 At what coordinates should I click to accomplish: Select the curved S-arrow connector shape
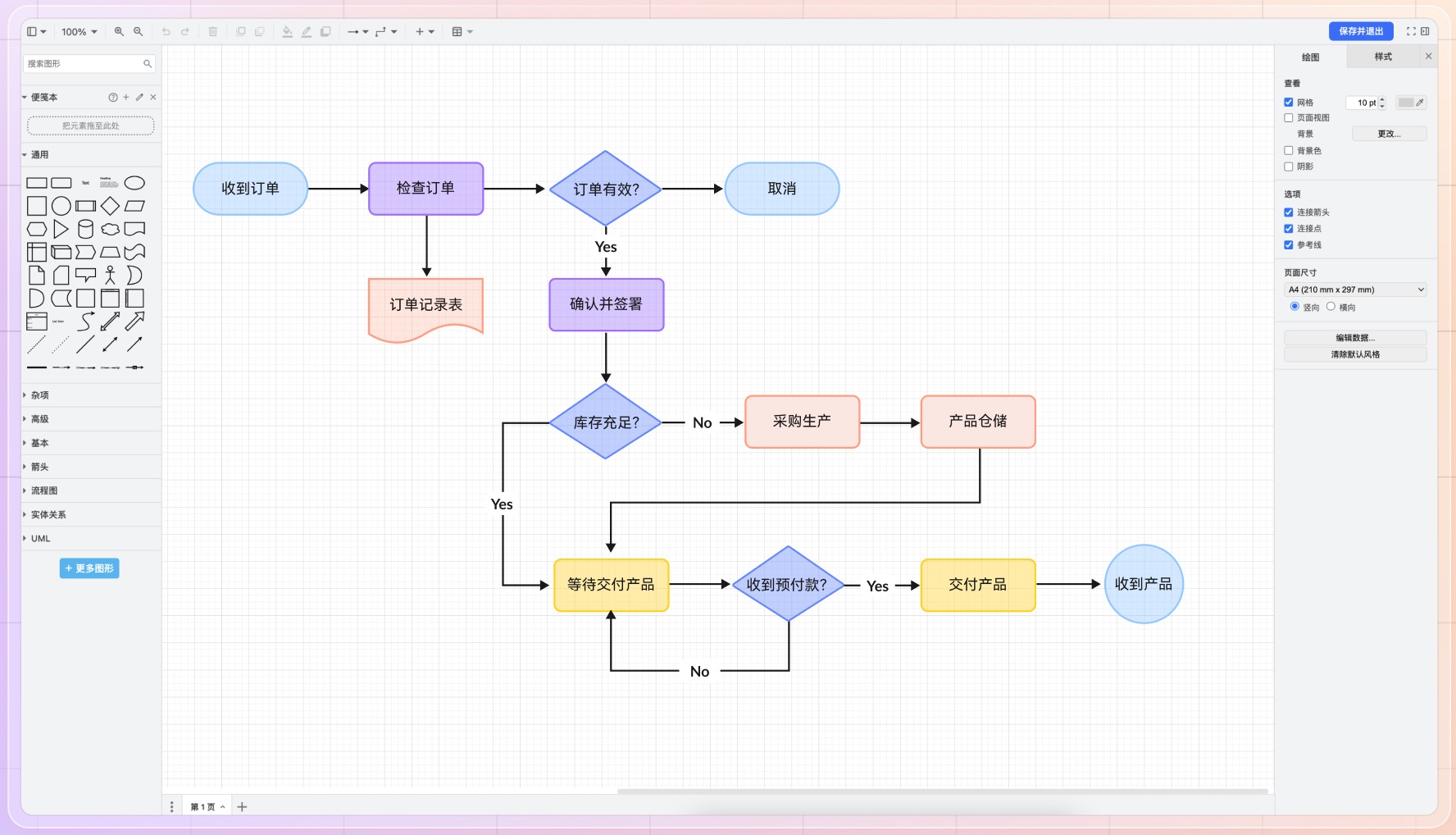85,322
